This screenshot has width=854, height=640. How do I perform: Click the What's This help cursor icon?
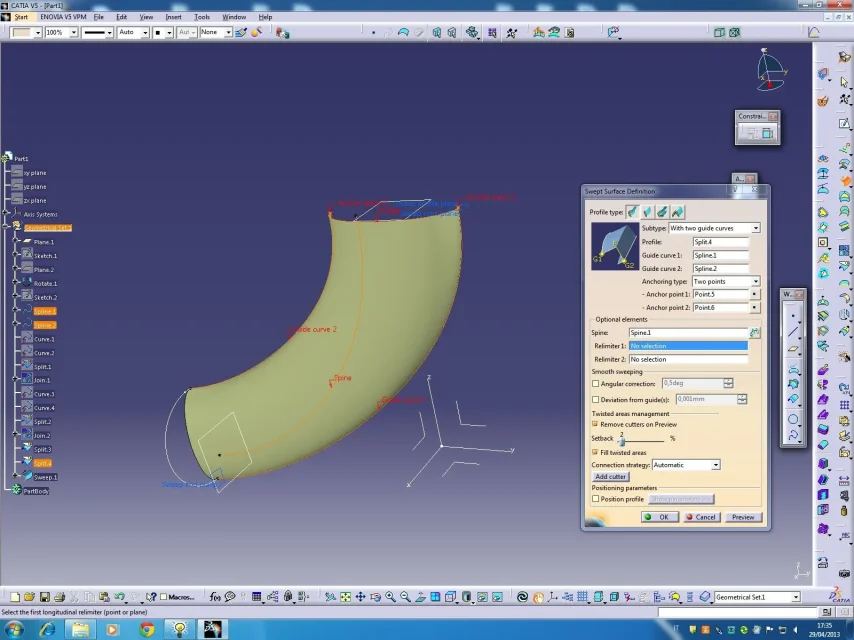coord(151,597)
